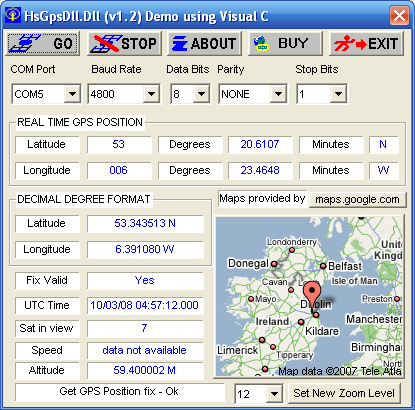Open the zoom level dropdown showing 12
Viewport: 415px width, 410px height.
coord(274,394)
